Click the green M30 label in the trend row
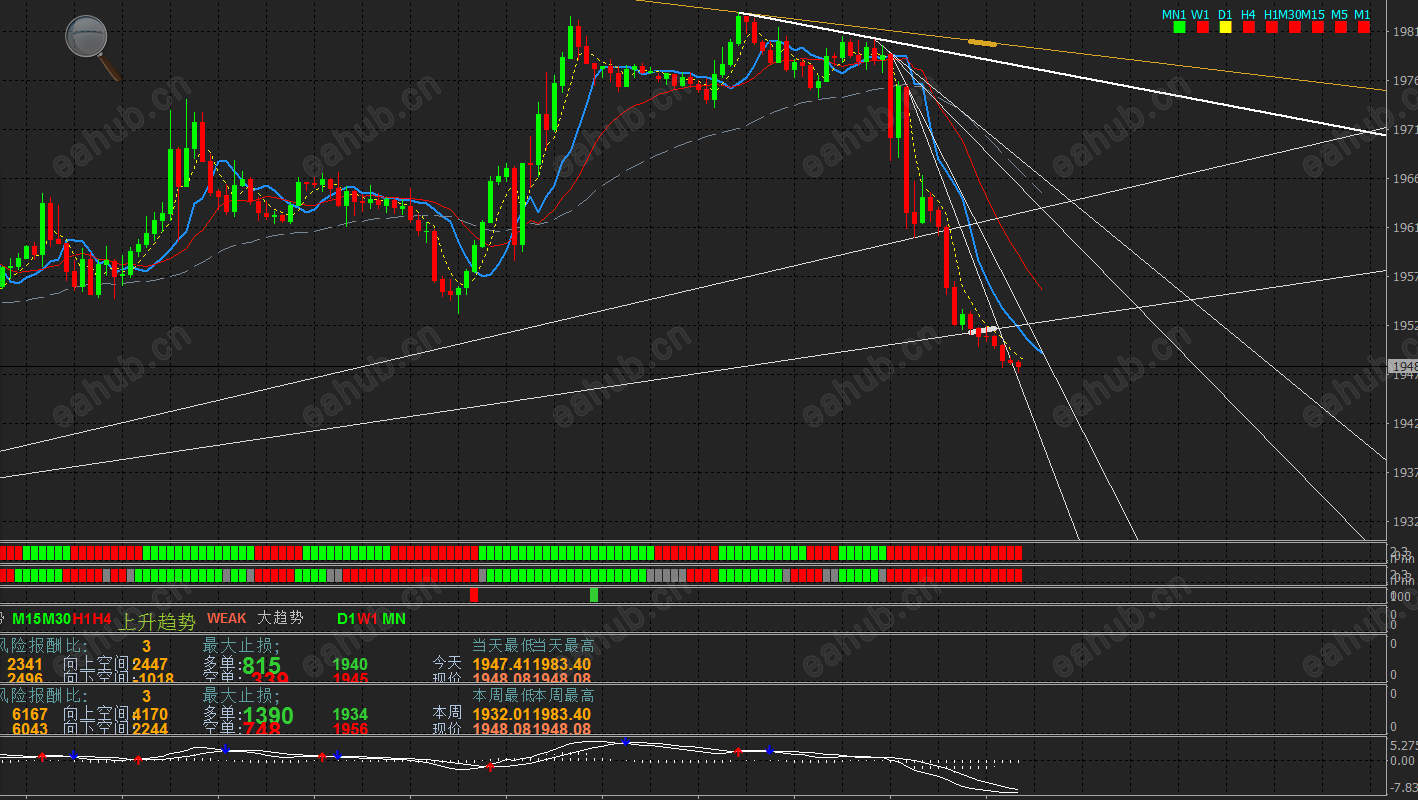The image size is (1418, 800). [57, 619]
